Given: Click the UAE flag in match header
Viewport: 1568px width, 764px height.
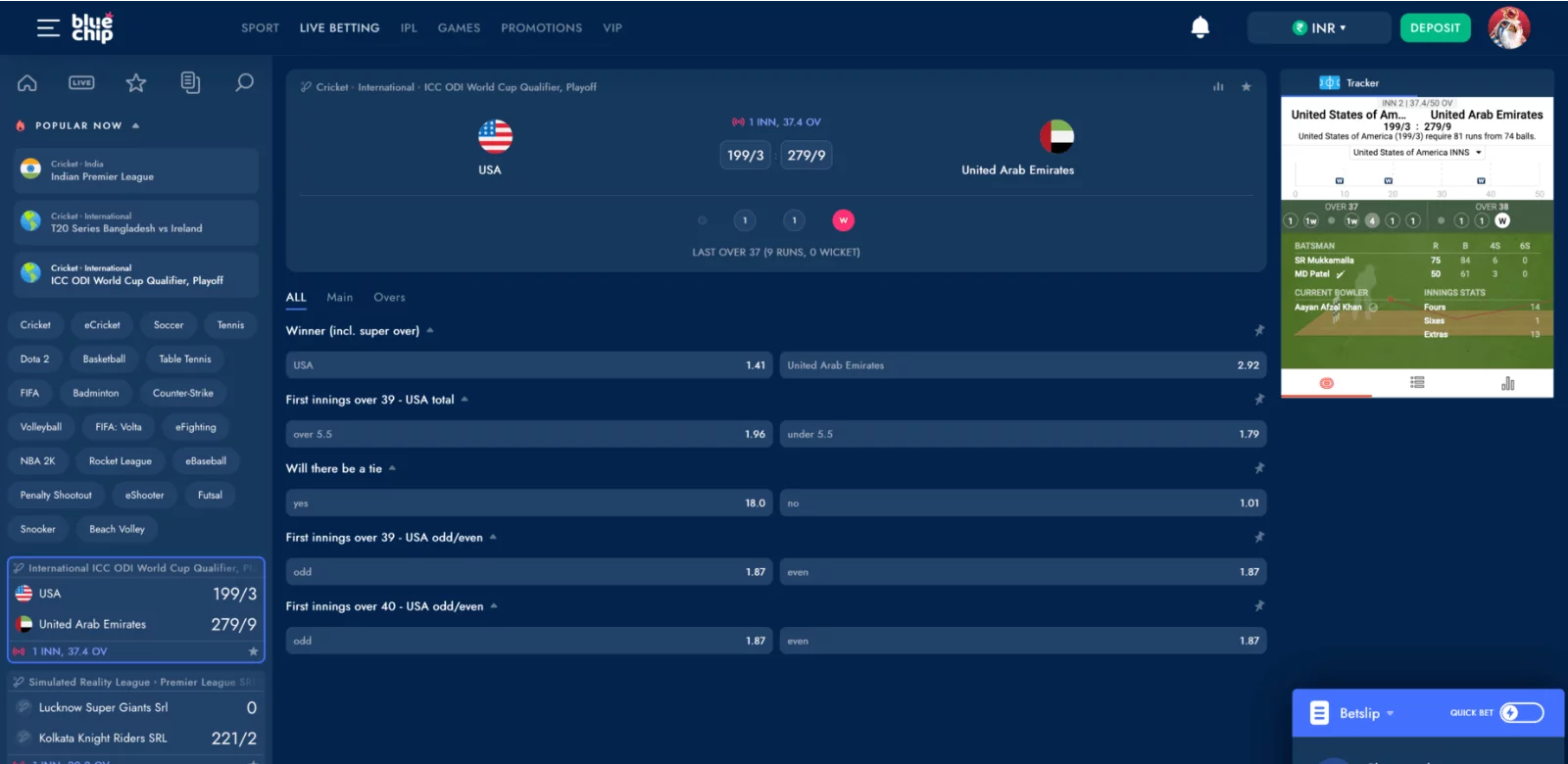Looking at the screenshot, I should 1056,136.
